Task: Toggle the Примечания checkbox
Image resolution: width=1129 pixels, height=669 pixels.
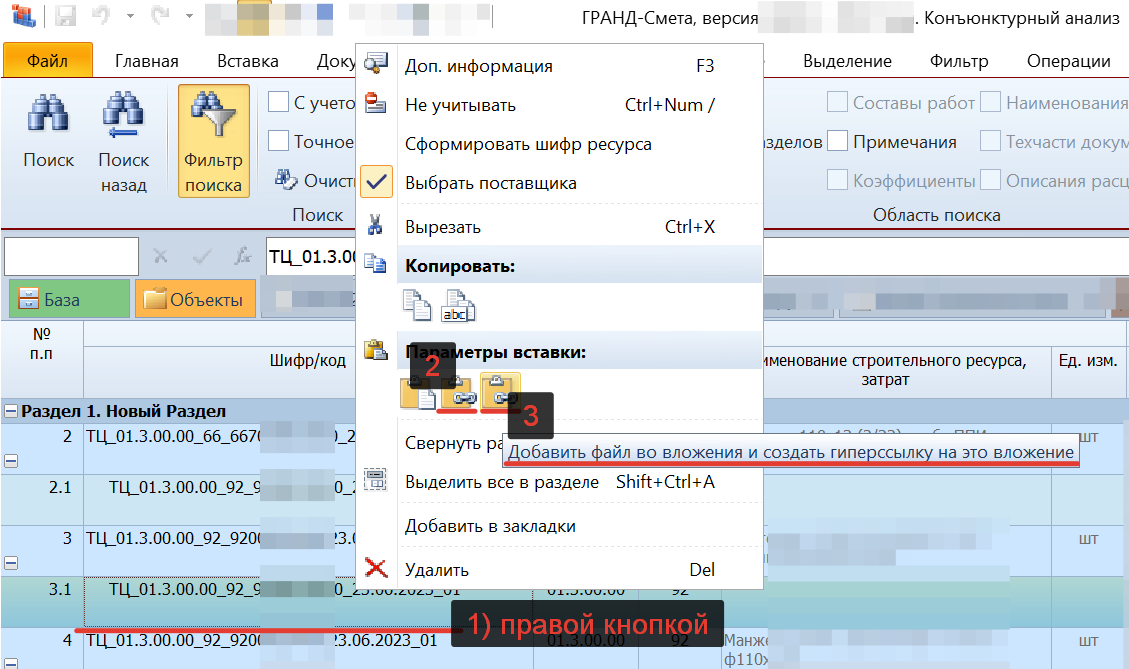Action: click(837, 140)
